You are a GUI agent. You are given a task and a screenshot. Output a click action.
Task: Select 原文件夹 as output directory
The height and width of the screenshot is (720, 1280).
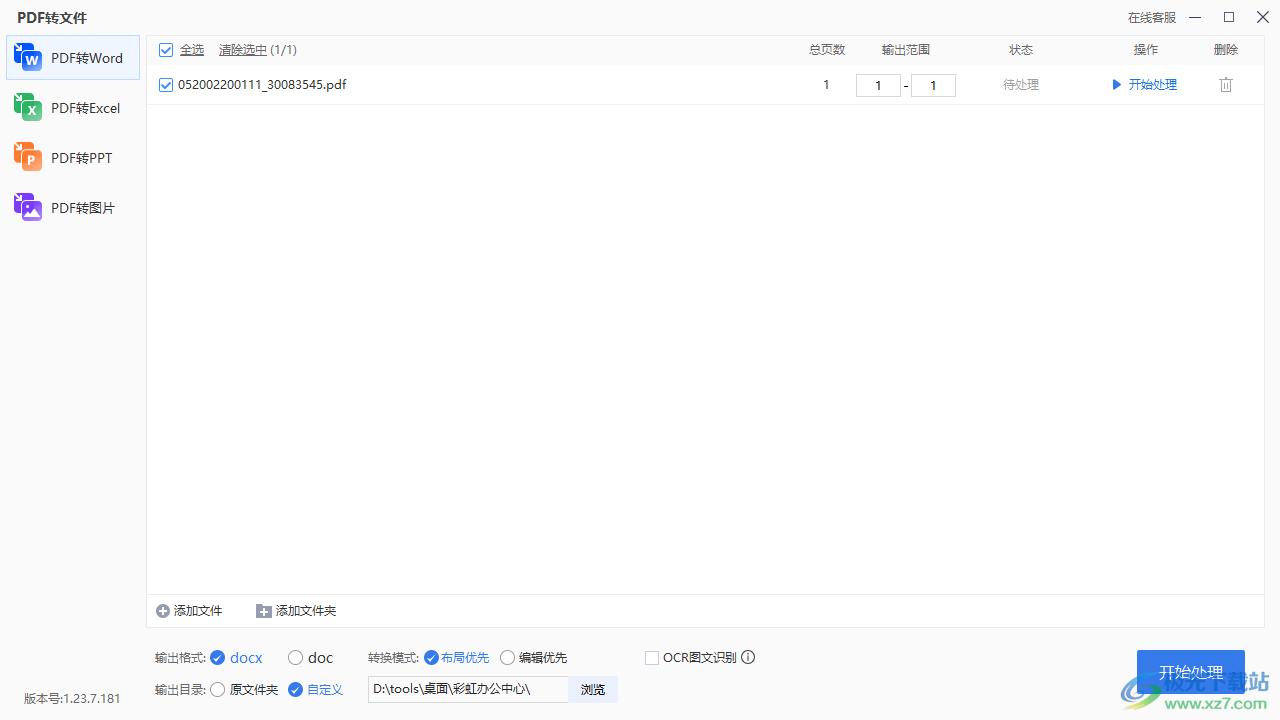pyautogui.click(x=218, y=689)
